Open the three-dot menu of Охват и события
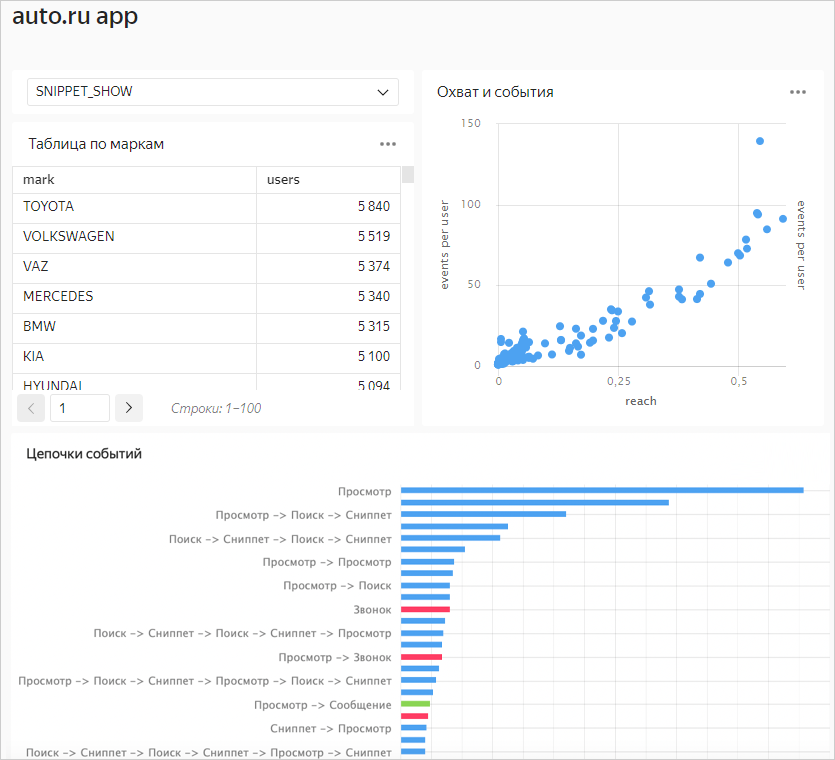Screen dimensions: 835x760 [x=797, y=92]
